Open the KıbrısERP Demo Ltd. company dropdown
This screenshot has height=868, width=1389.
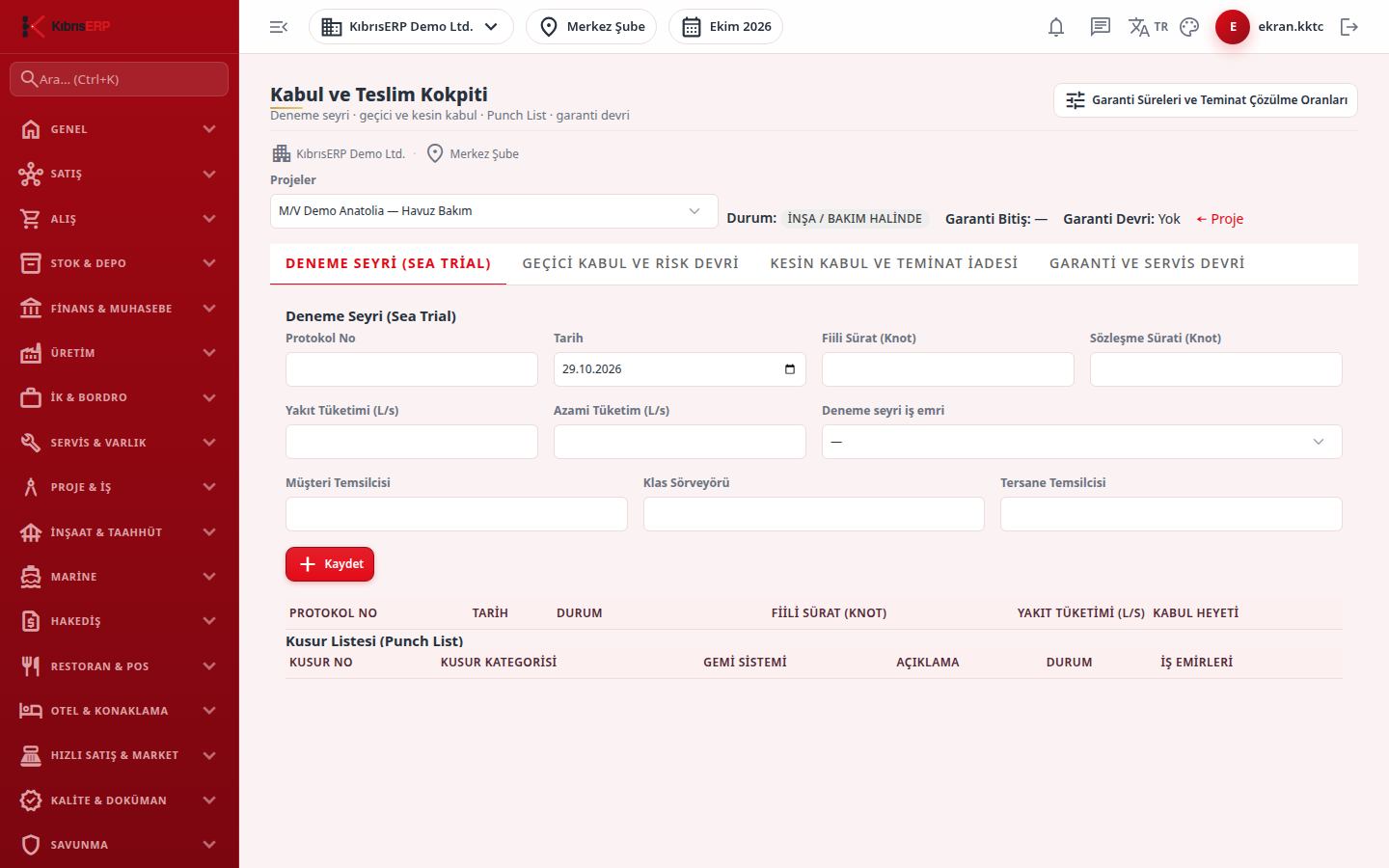click(x=411, y=27)
